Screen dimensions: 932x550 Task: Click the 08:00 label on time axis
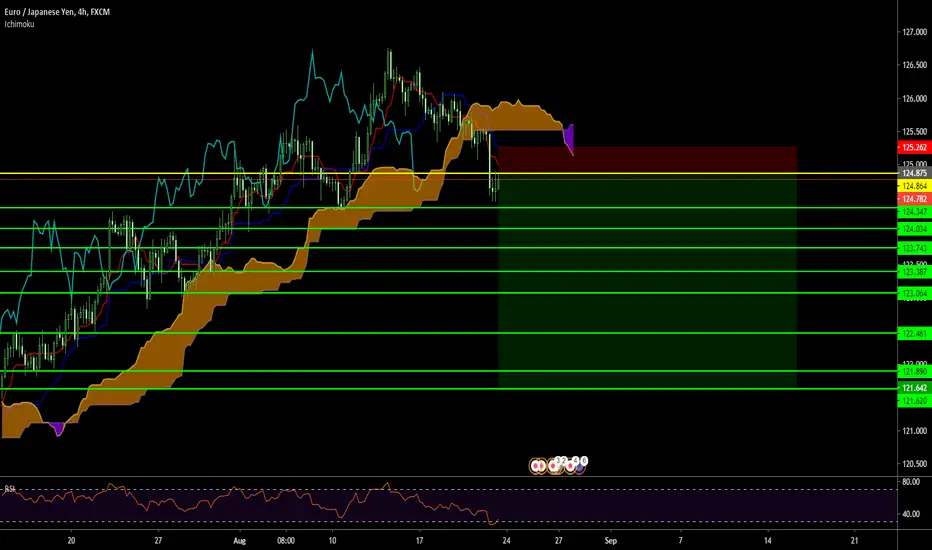click(x=286, y=540)
